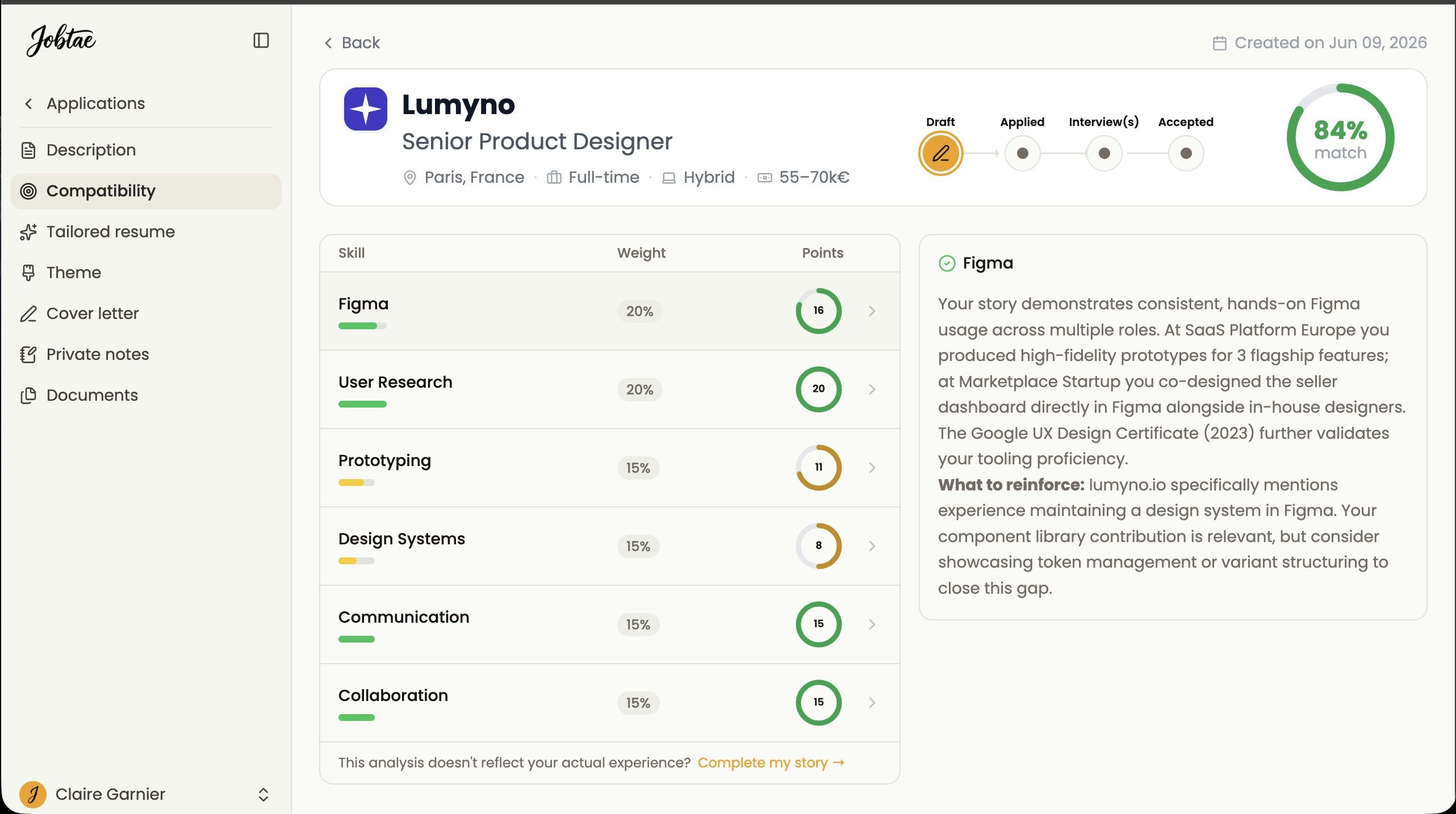Click the Figma 20% weight badge
Screen dimensions: 1456x814
coord(639,312)
